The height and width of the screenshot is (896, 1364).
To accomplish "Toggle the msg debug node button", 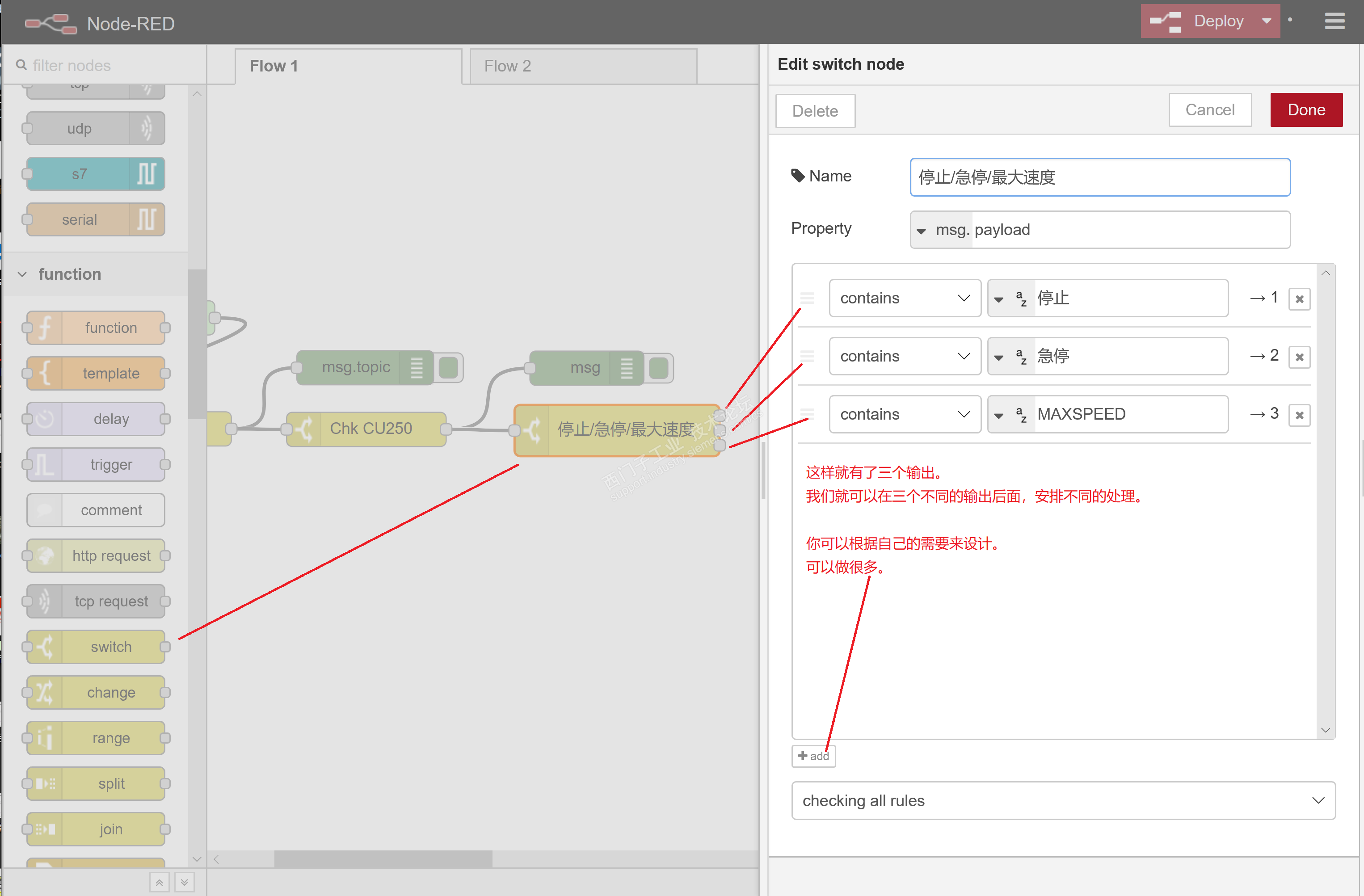I will coord(659,368).
